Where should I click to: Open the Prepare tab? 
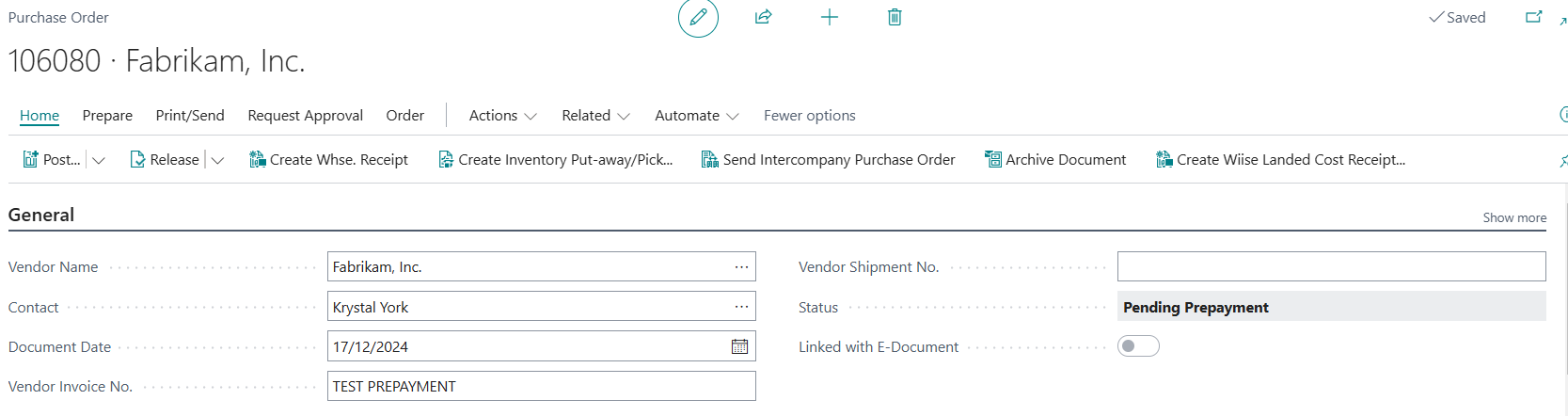(107, 116)
